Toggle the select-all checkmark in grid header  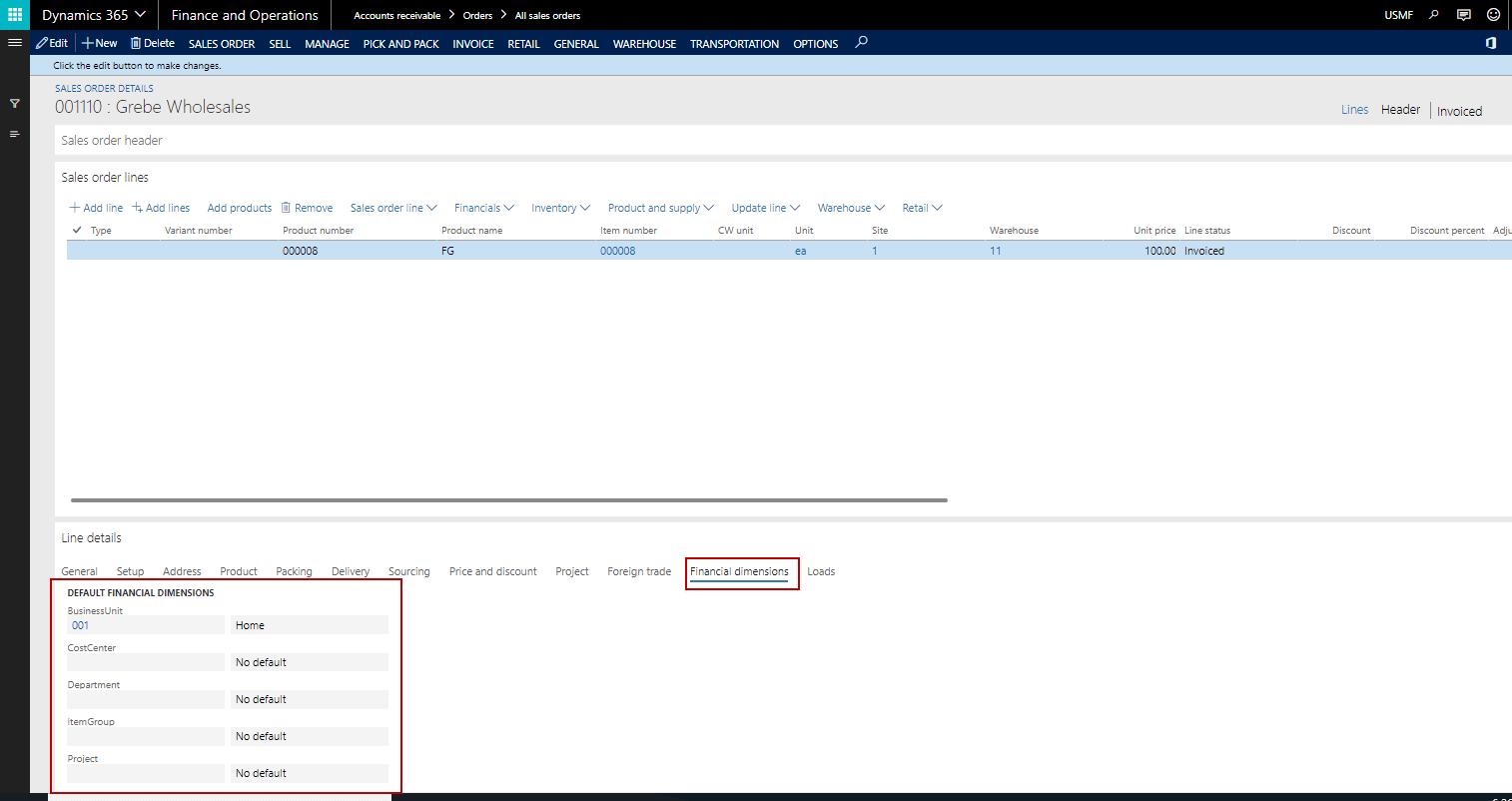click(x=77, y=231)
